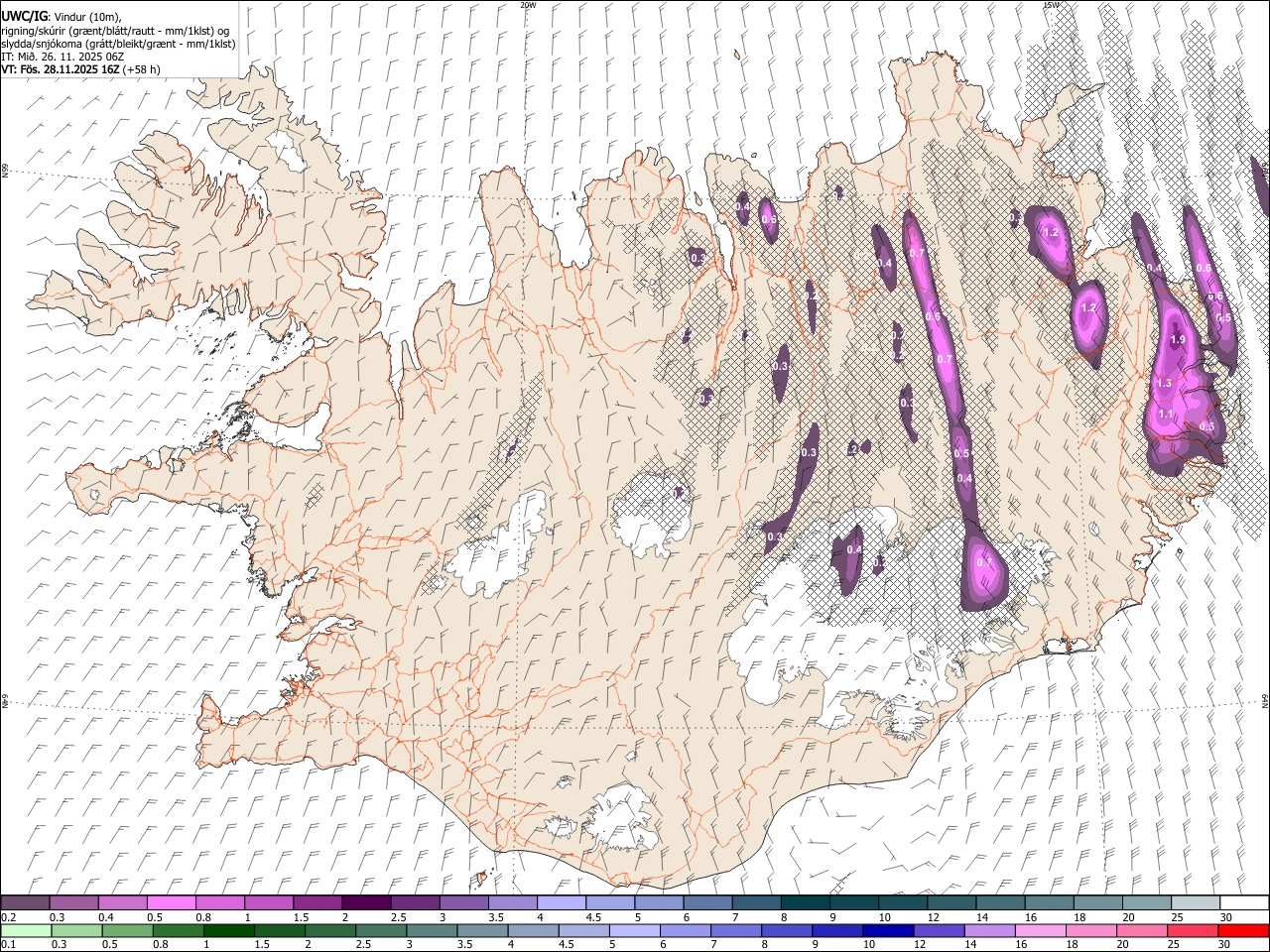This screenshot has width=1270, height=952.
Task: Pick the pale green 0.1–0.3 swatch in lower scale
Action: 26,930
